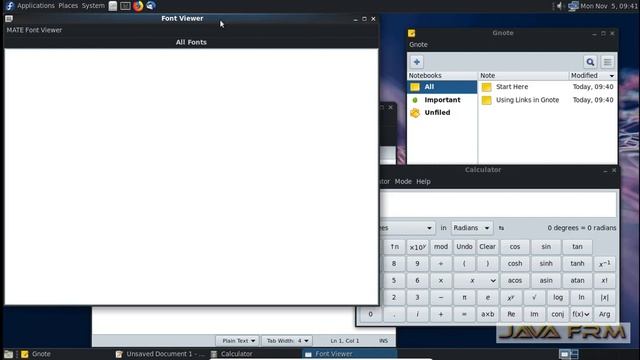This screenshot has width=640, height=360.
Task: Sort notes by Modified column
Action: click(x=592, y=76)
